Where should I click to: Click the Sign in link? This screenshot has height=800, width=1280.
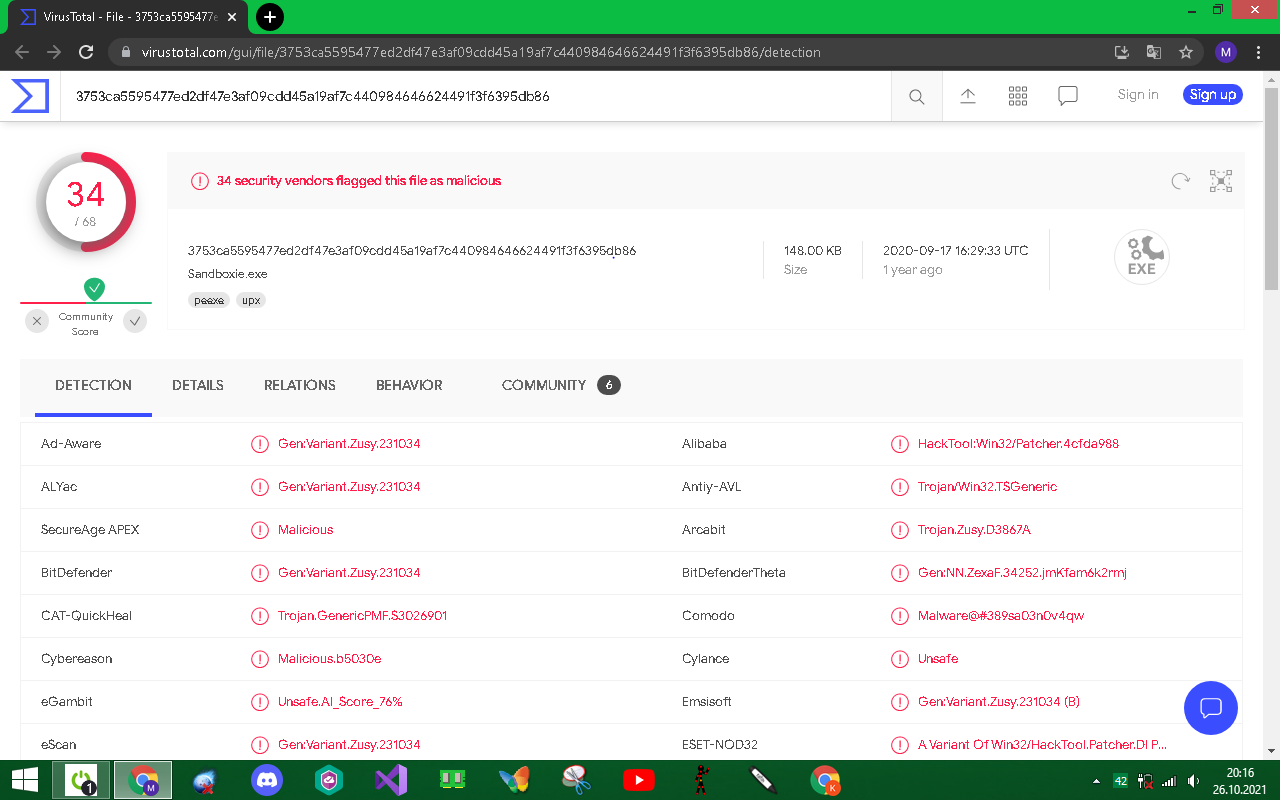click(1138, 95)
